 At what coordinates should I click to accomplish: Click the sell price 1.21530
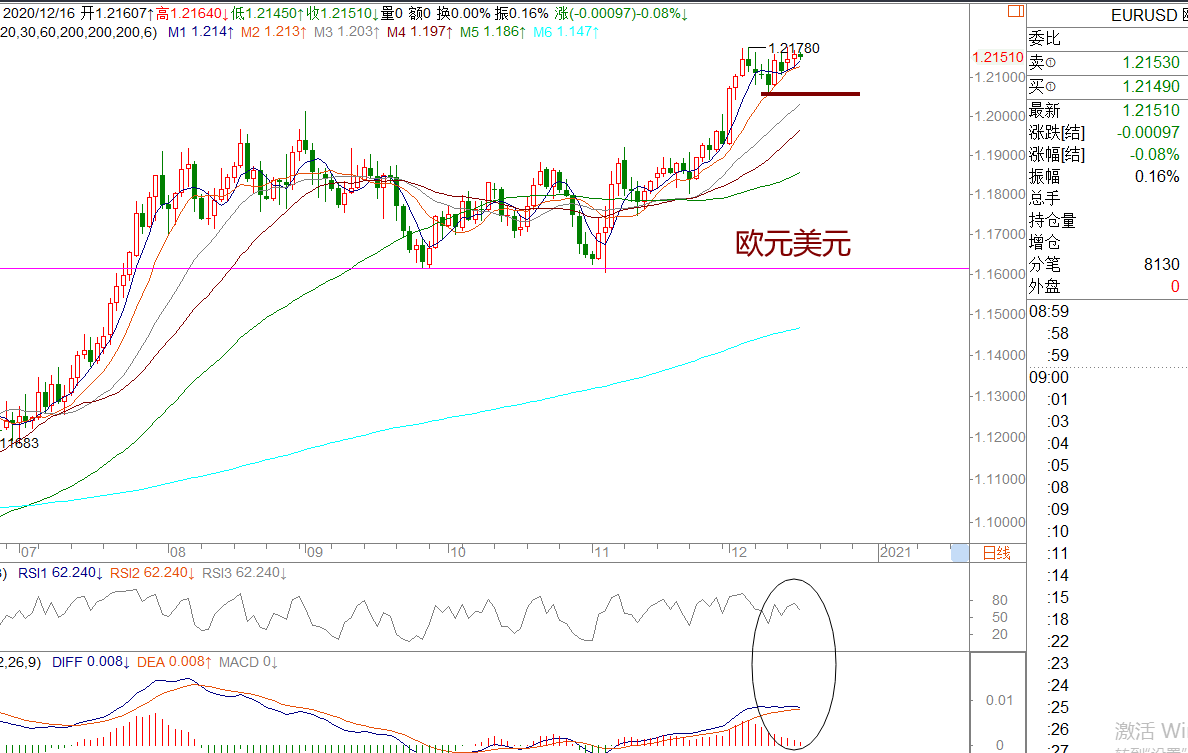1151,63
